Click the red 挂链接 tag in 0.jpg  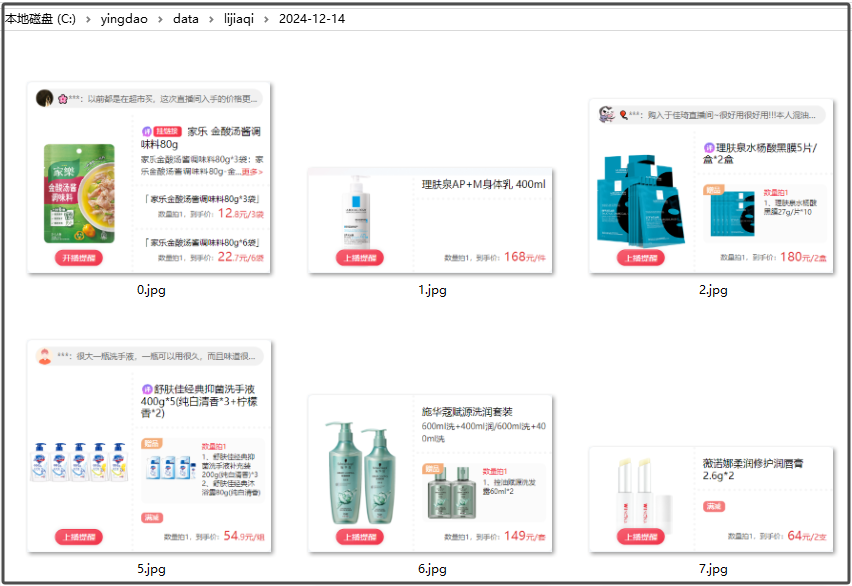[x=167, y=131]
